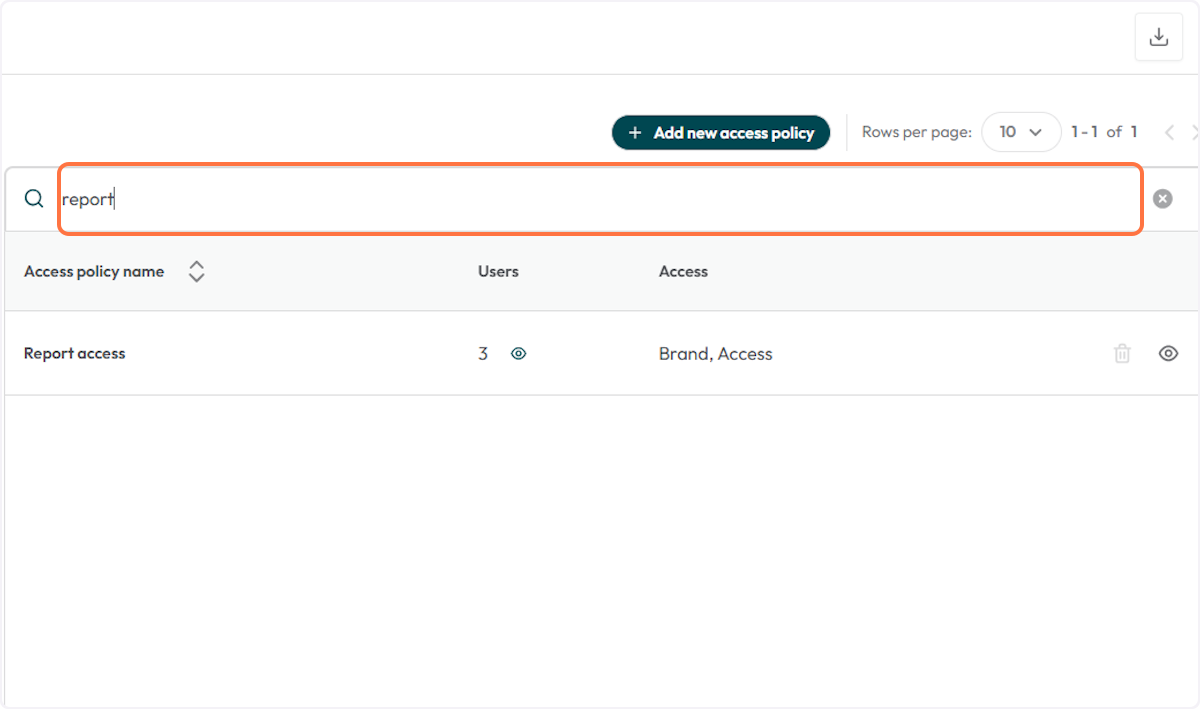Click the Add new access policy button

coord(720,132)
